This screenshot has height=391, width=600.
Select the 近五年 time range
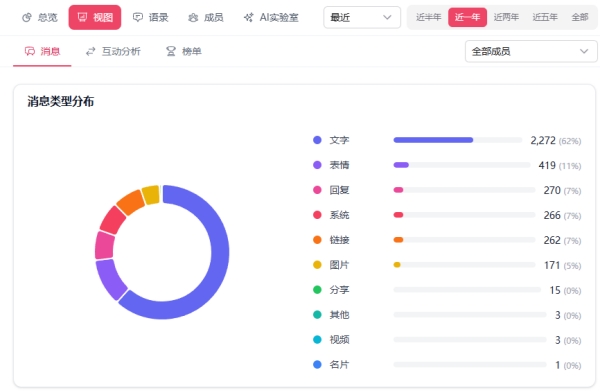[545, 17]
